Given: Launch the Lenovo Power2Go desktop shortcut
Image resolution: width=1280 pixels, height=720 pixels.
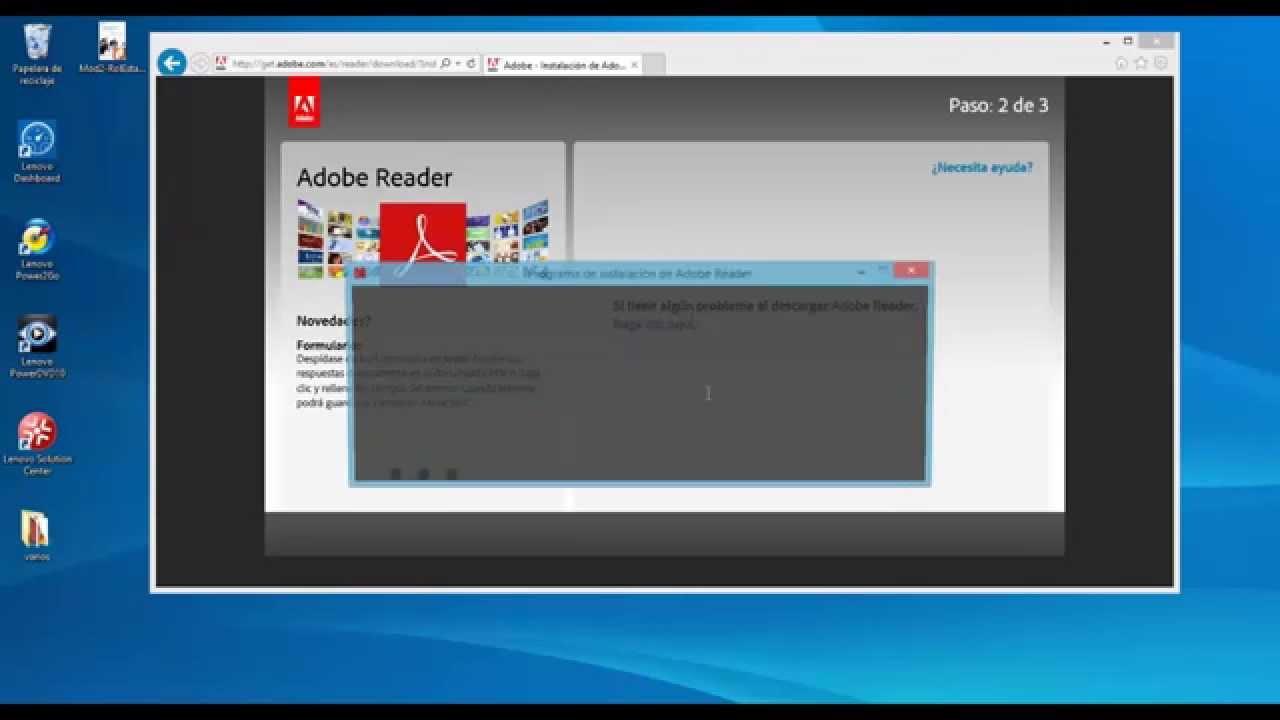Looking at the screenshot, I should [37, 249].
